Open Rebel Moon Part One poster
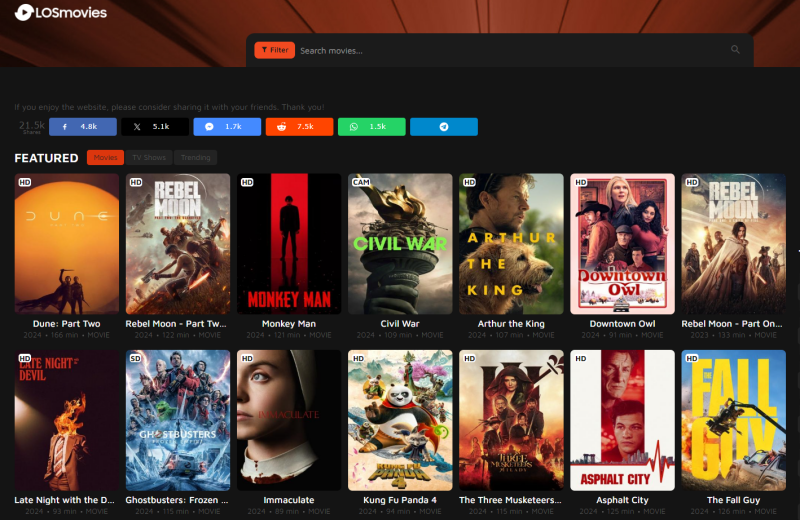The image size is (800, 520). pos(734,244)
